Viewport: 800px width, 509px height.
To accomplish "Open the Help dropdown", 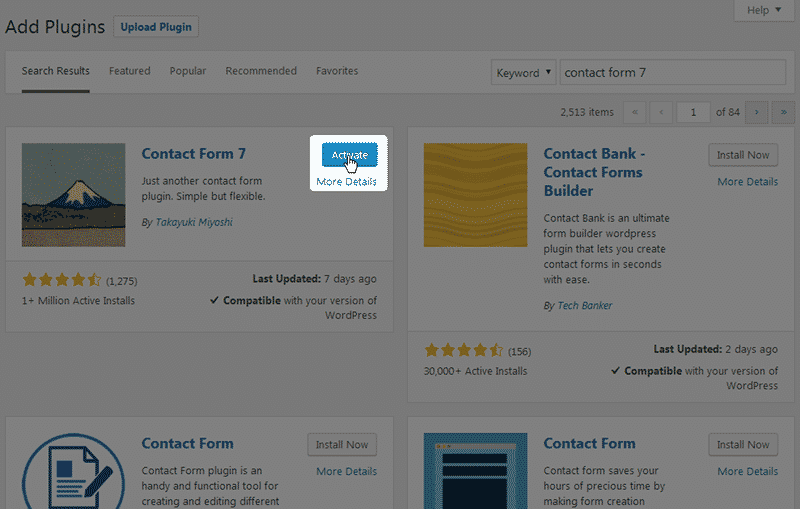I will pyautogui.click(x=764, y=10).
